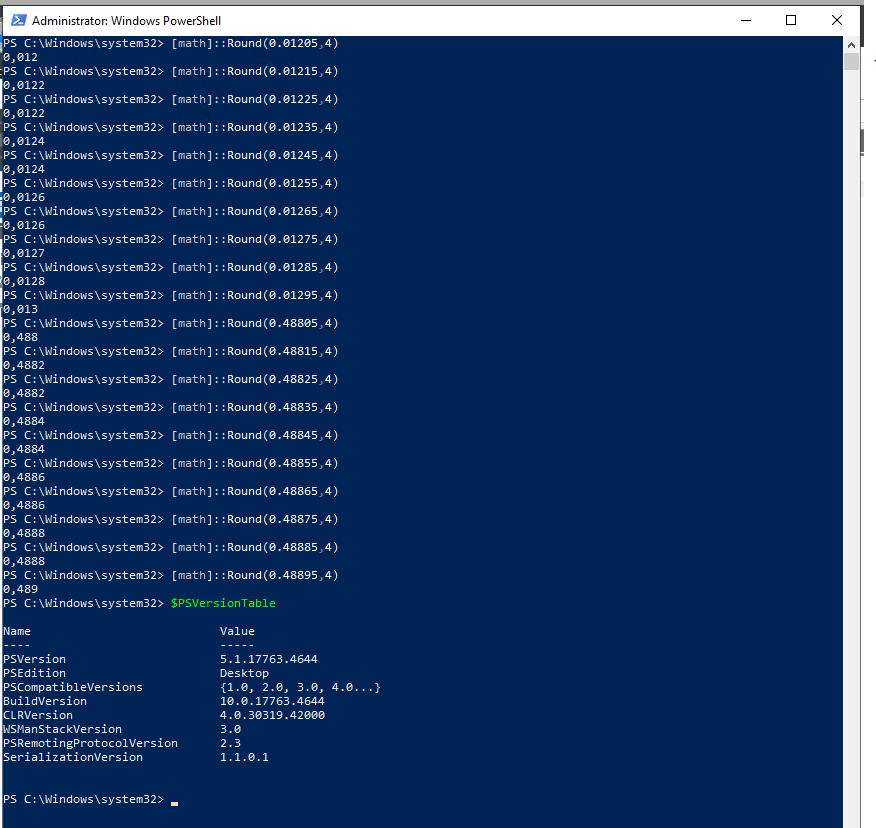Click the PSVersion row name
This screenshot has height=828, width=876.
tap(35, 659)
